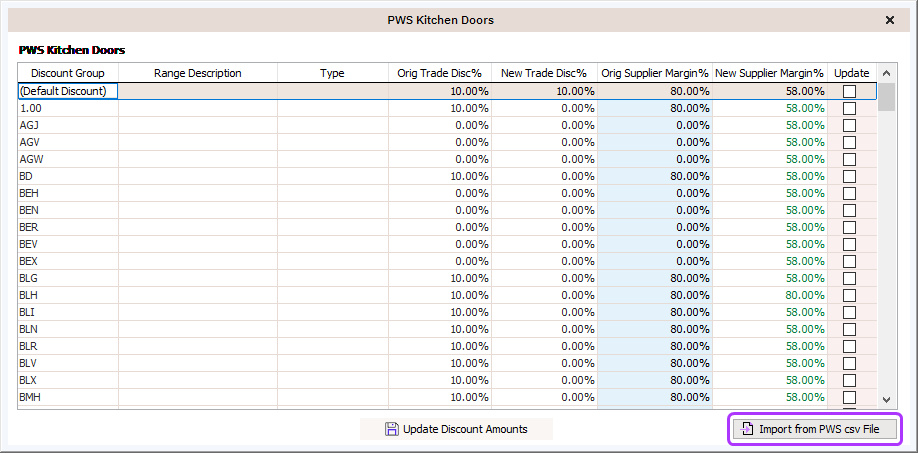
Task: Tick Update checkbox for BLX row
Action: (x=849, y=380)
